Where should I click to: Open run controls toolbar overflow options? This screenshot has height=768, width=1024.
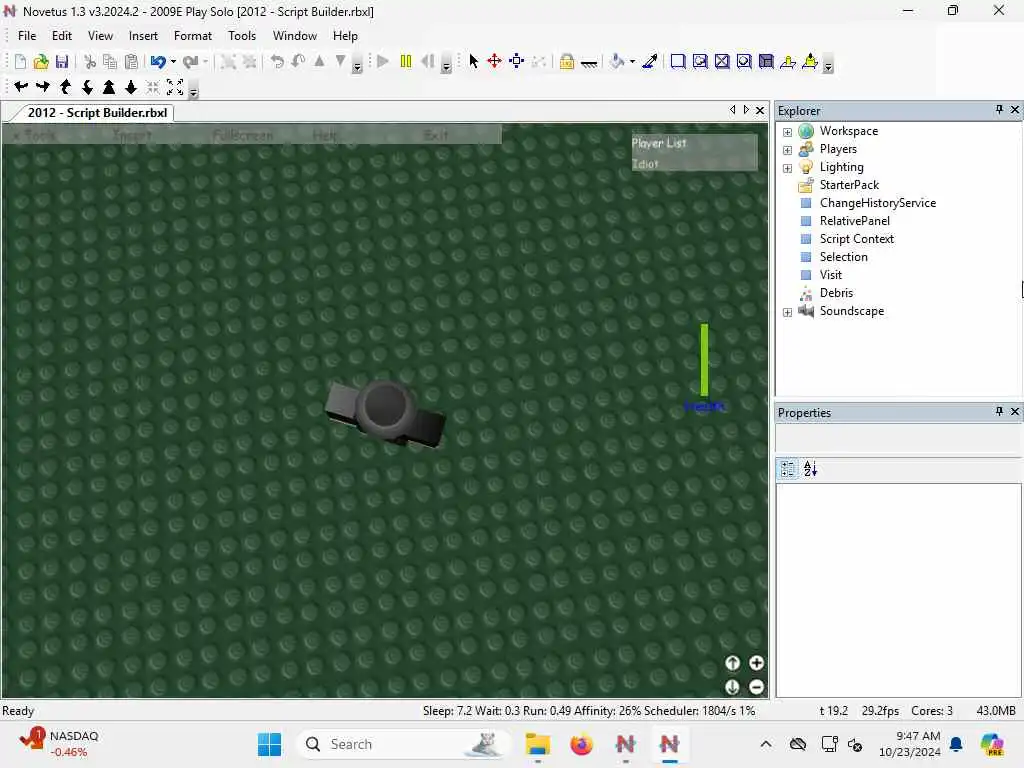[x=446, y=65]
